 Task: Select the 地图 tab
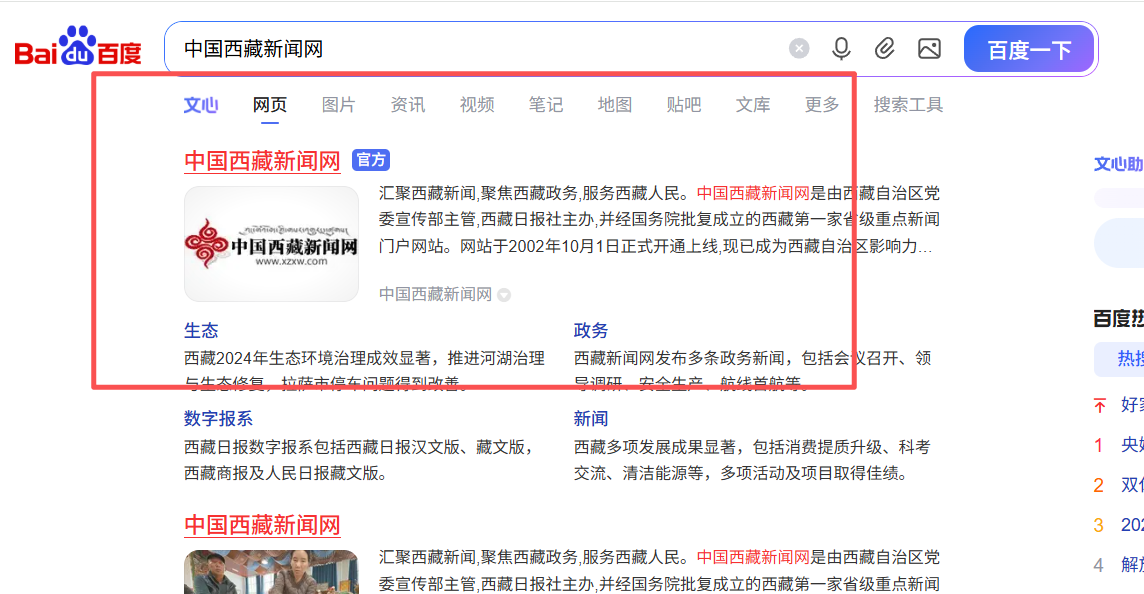tap(614, 104)
